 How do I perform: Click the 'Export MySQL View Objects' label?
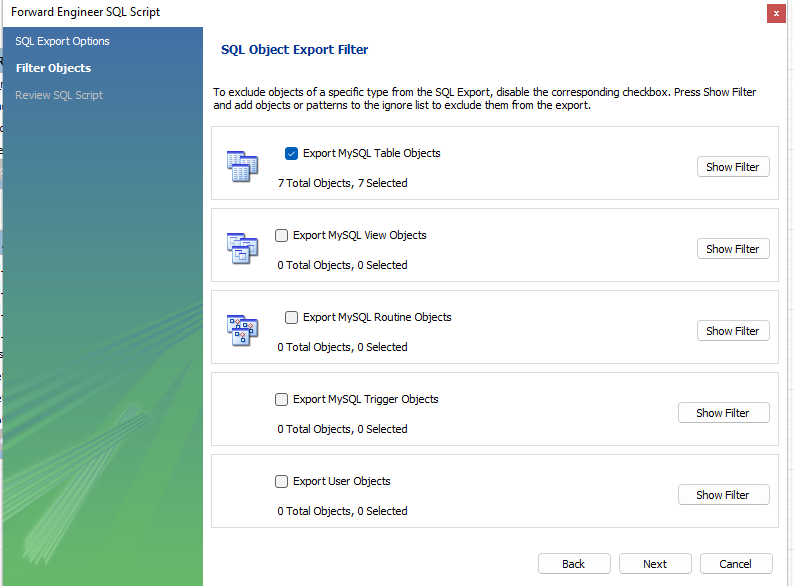360,236
